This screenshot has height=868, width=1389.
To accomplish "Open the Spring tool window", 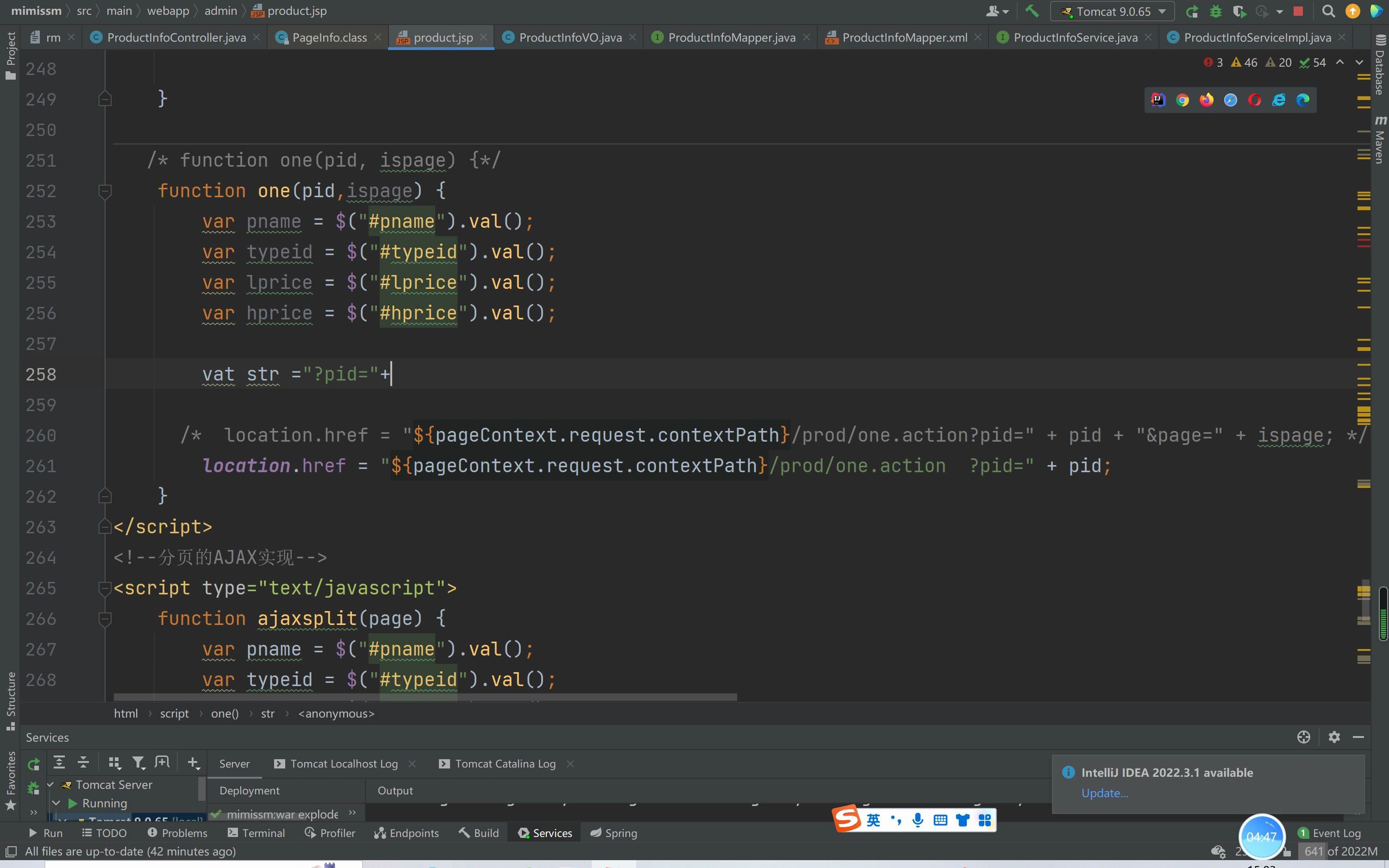I will (613, 833).
